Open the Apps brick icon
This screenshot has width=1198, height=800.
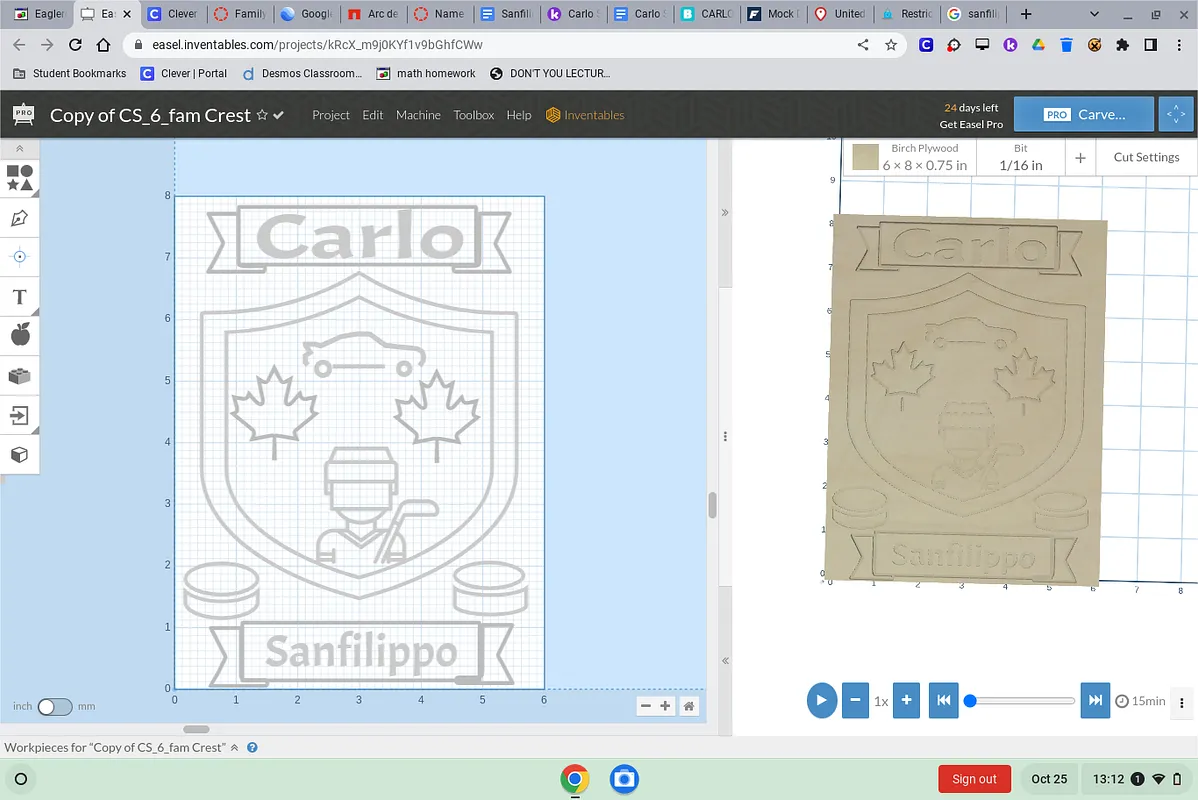[x=20, y=376]
